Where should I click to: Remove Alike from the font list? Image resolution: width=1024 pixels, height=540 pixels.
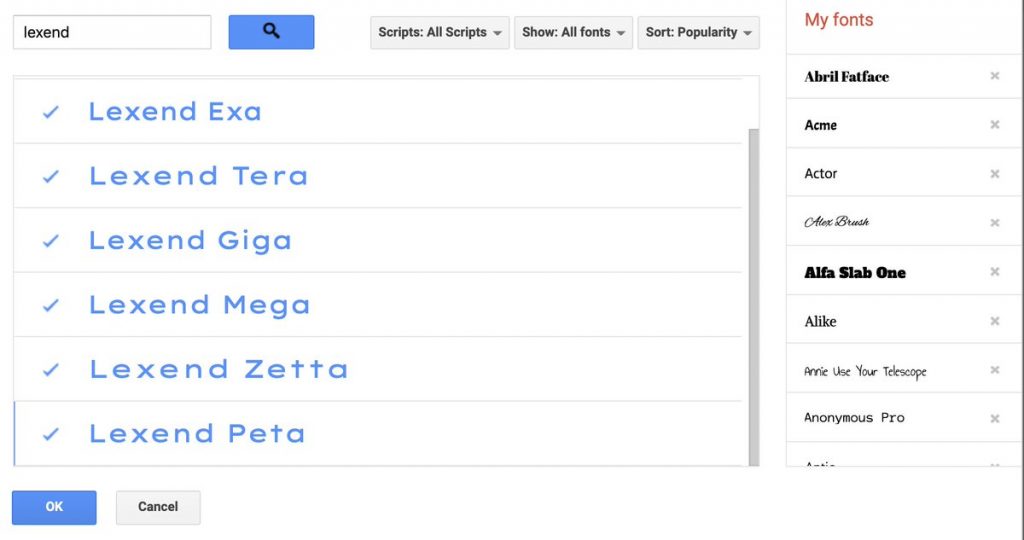(995, 321)
